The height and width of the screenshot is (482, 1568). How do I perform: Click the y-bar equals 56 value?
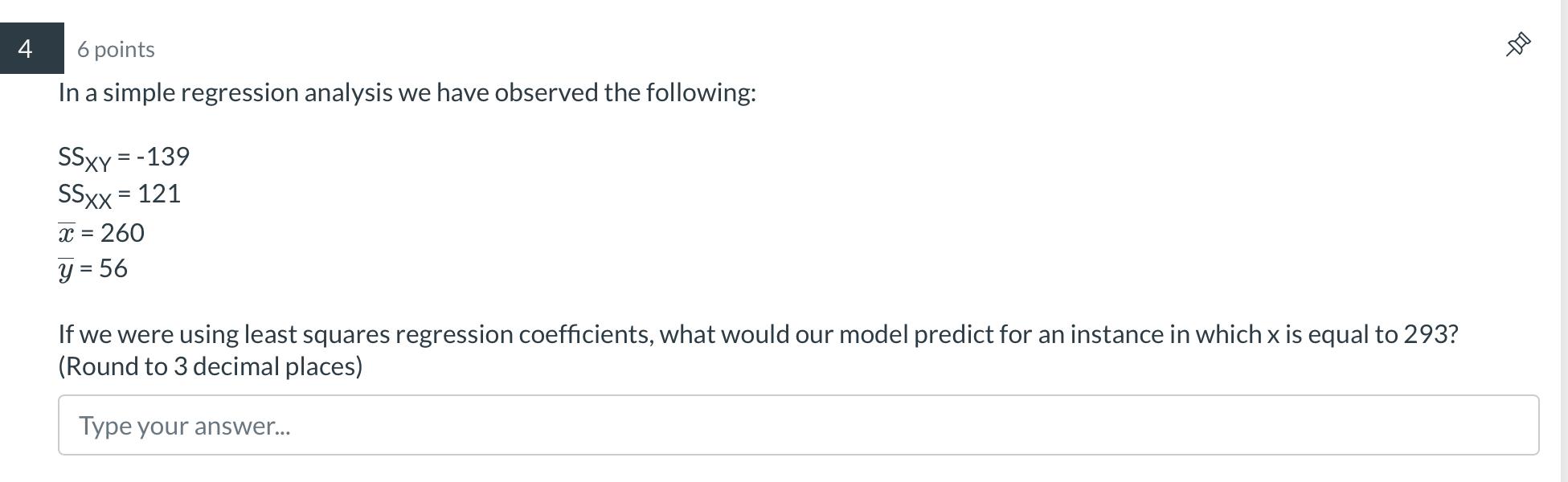[x=93, y=268]
